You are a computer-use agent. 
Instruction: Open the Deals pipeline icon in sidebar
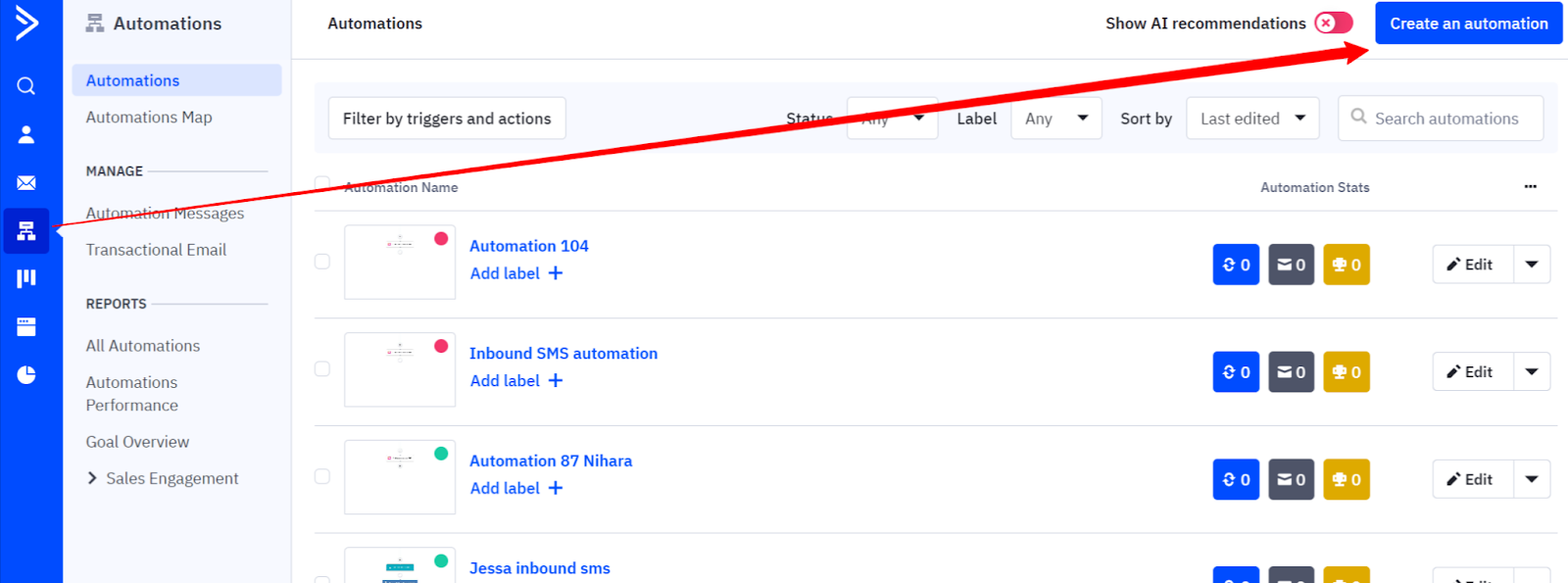(26, 278)
